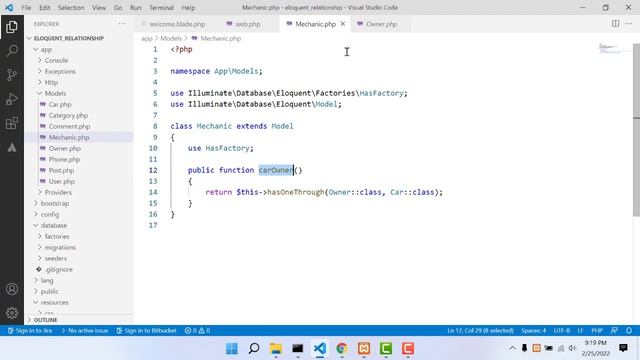Open the green Camtasia taskbar icon
This screenshot has height=360, width=640.
386,349
